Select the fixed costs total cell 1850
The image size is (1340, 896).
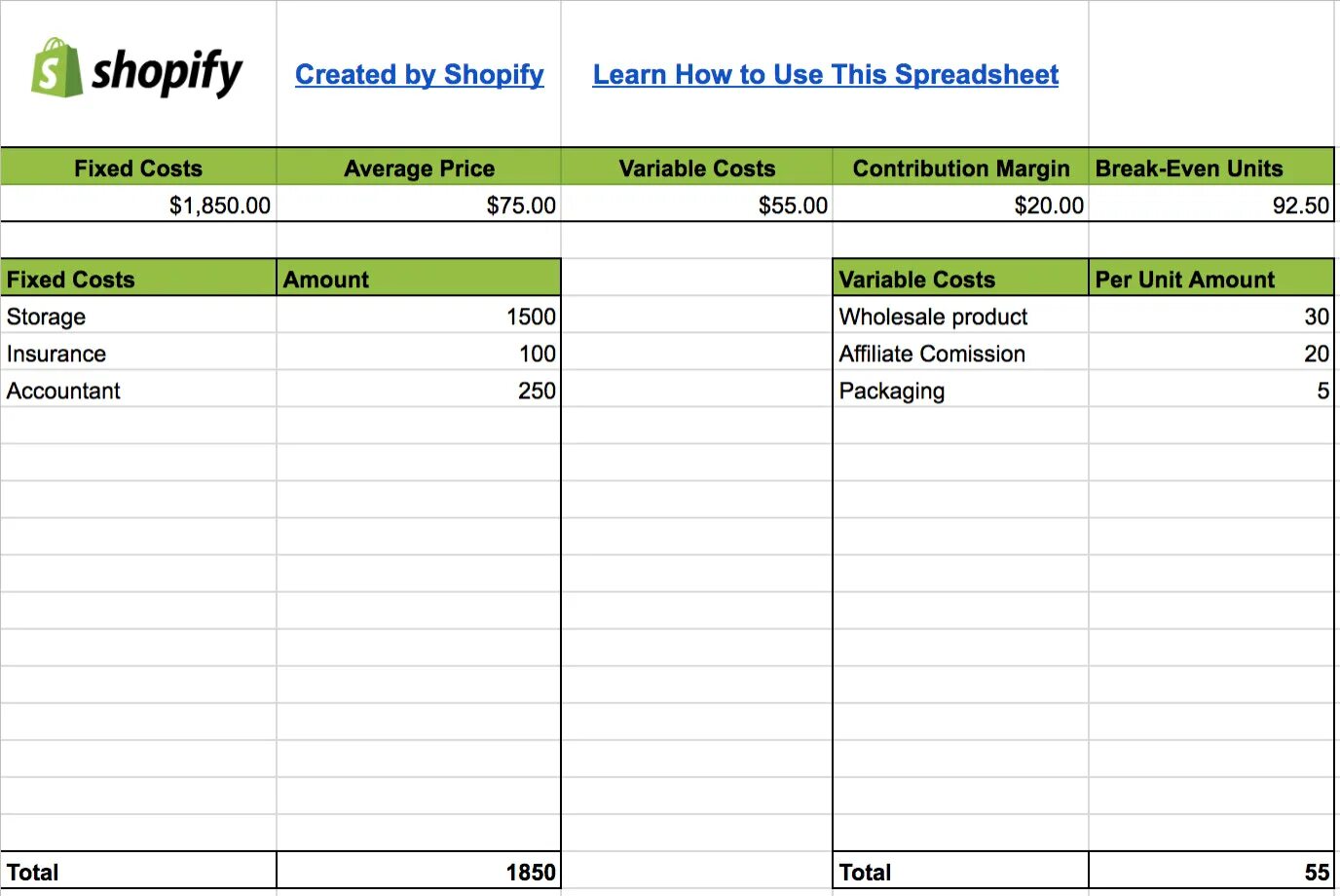[x=419, y=871]
